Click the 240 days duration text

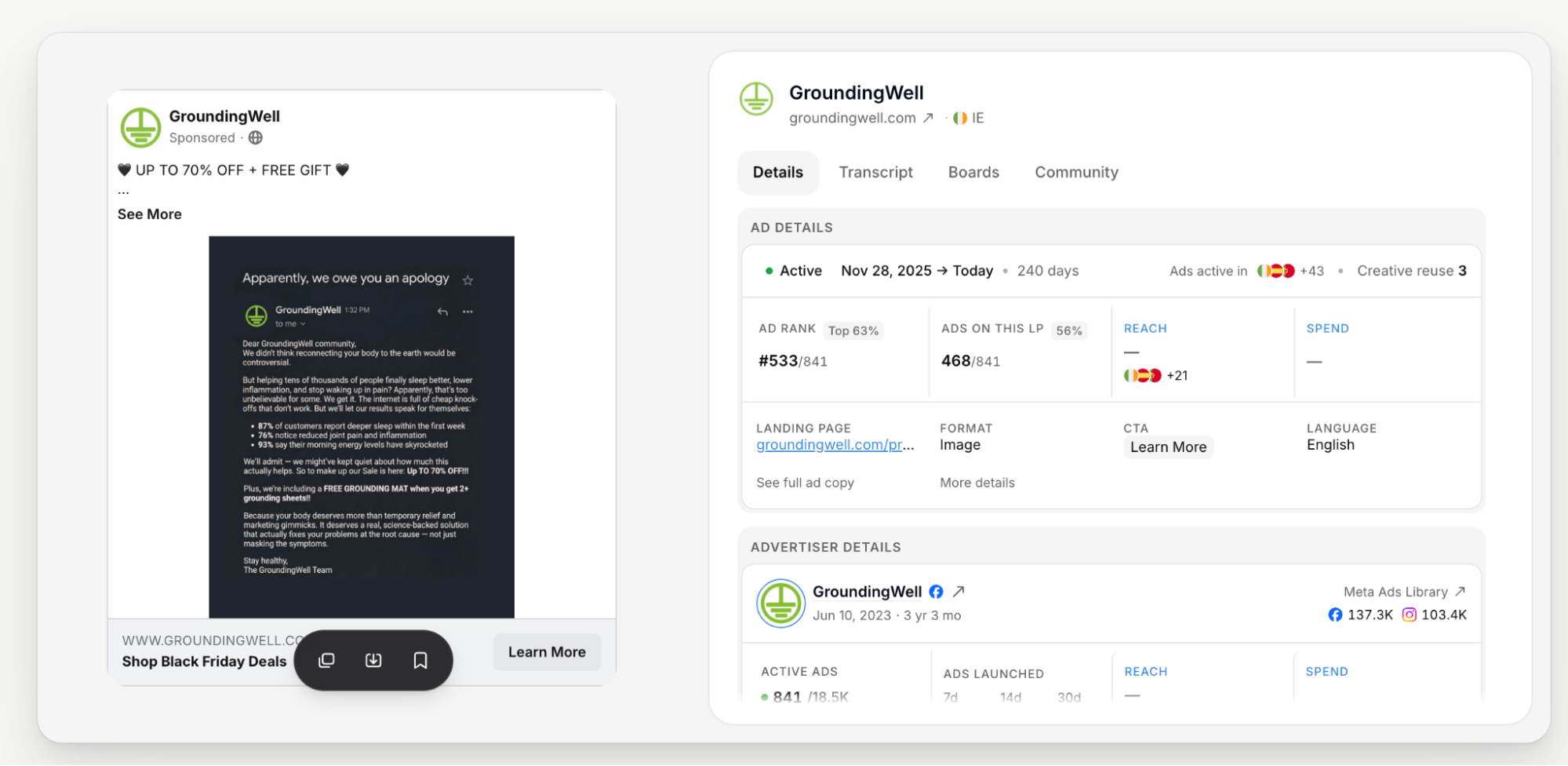click(x=1048, y=271)
